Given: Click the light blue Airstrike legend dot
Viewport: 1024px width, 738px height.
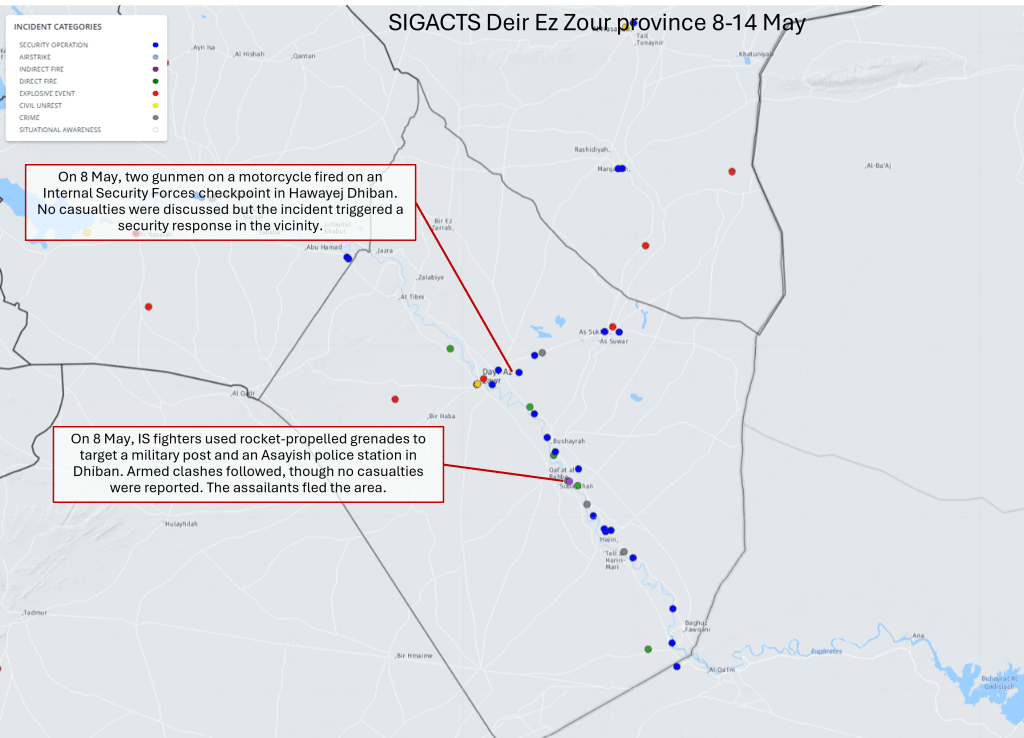Looking at the screenshot, I should click(155, 57).
